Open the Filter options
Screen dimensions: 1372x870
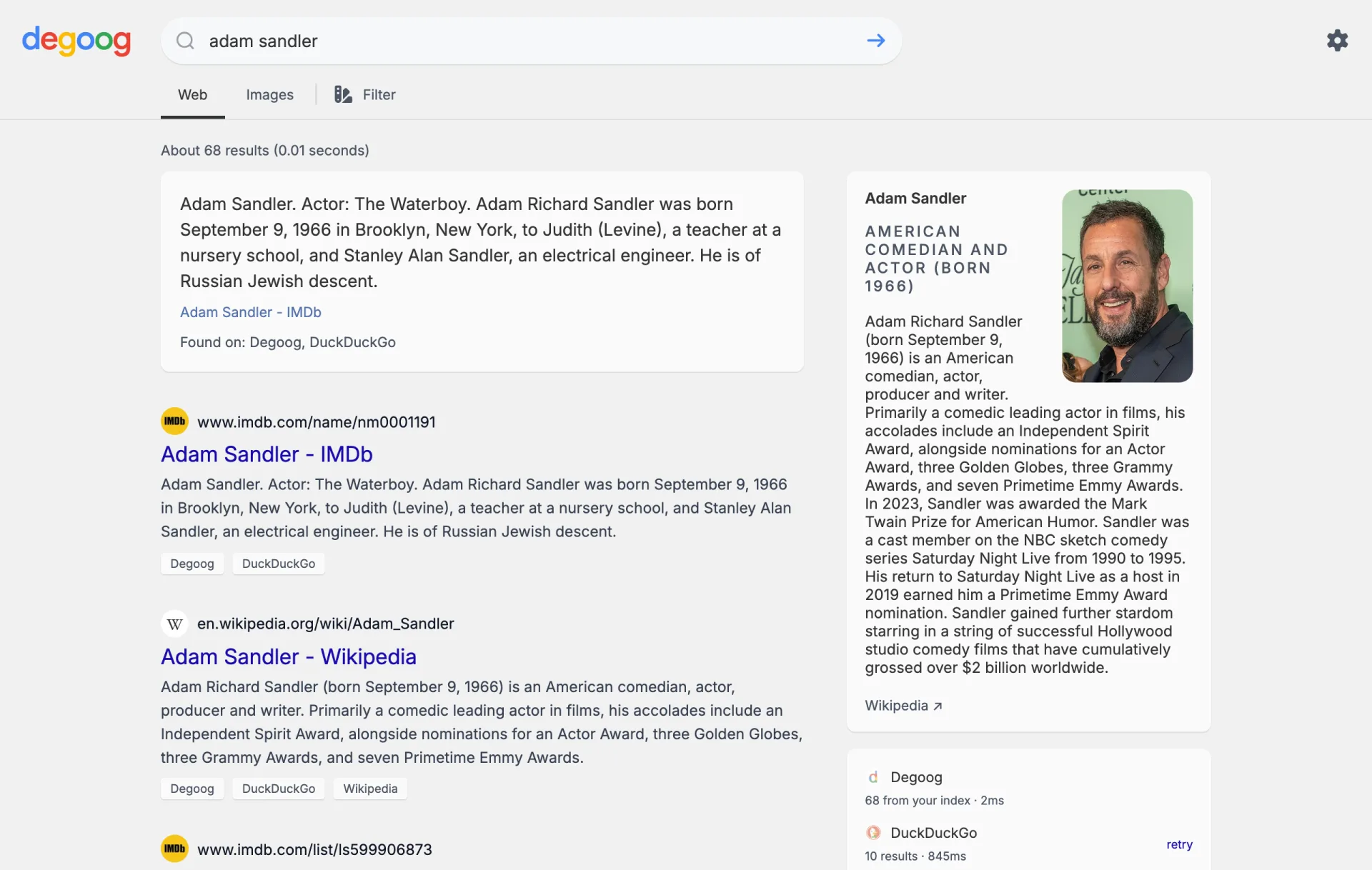coord(365,94)
